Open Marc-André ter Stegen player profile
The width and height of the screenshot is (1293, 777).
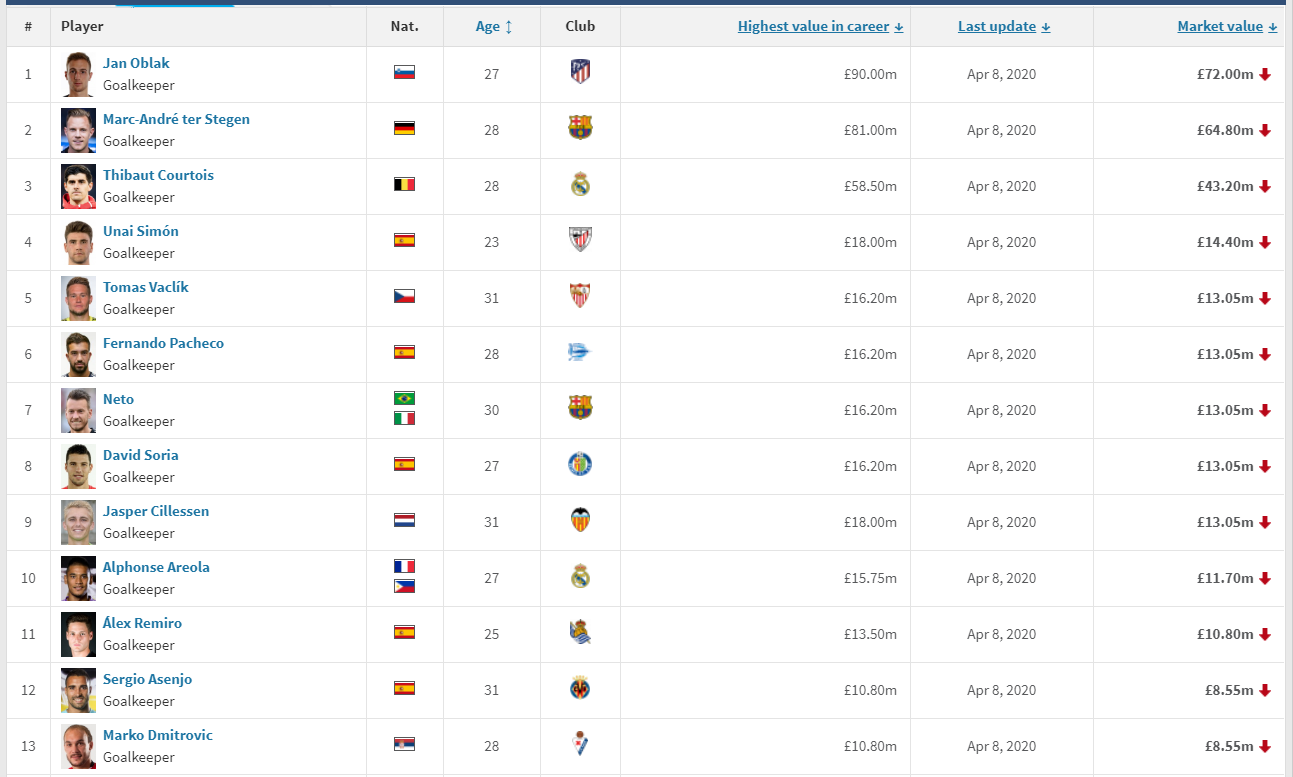coord(176,119)
